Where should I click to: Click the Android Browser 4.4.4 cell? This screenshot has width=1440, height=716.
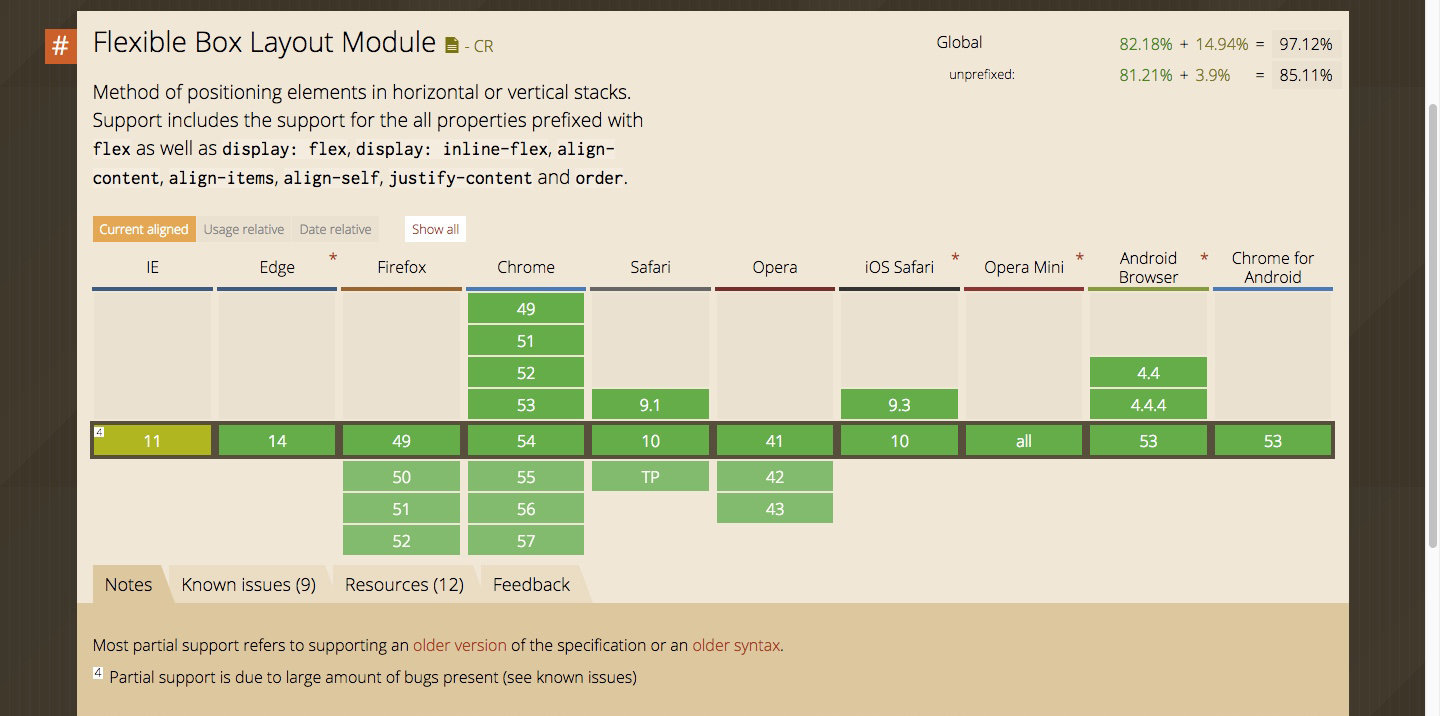tap(1148, 405)
